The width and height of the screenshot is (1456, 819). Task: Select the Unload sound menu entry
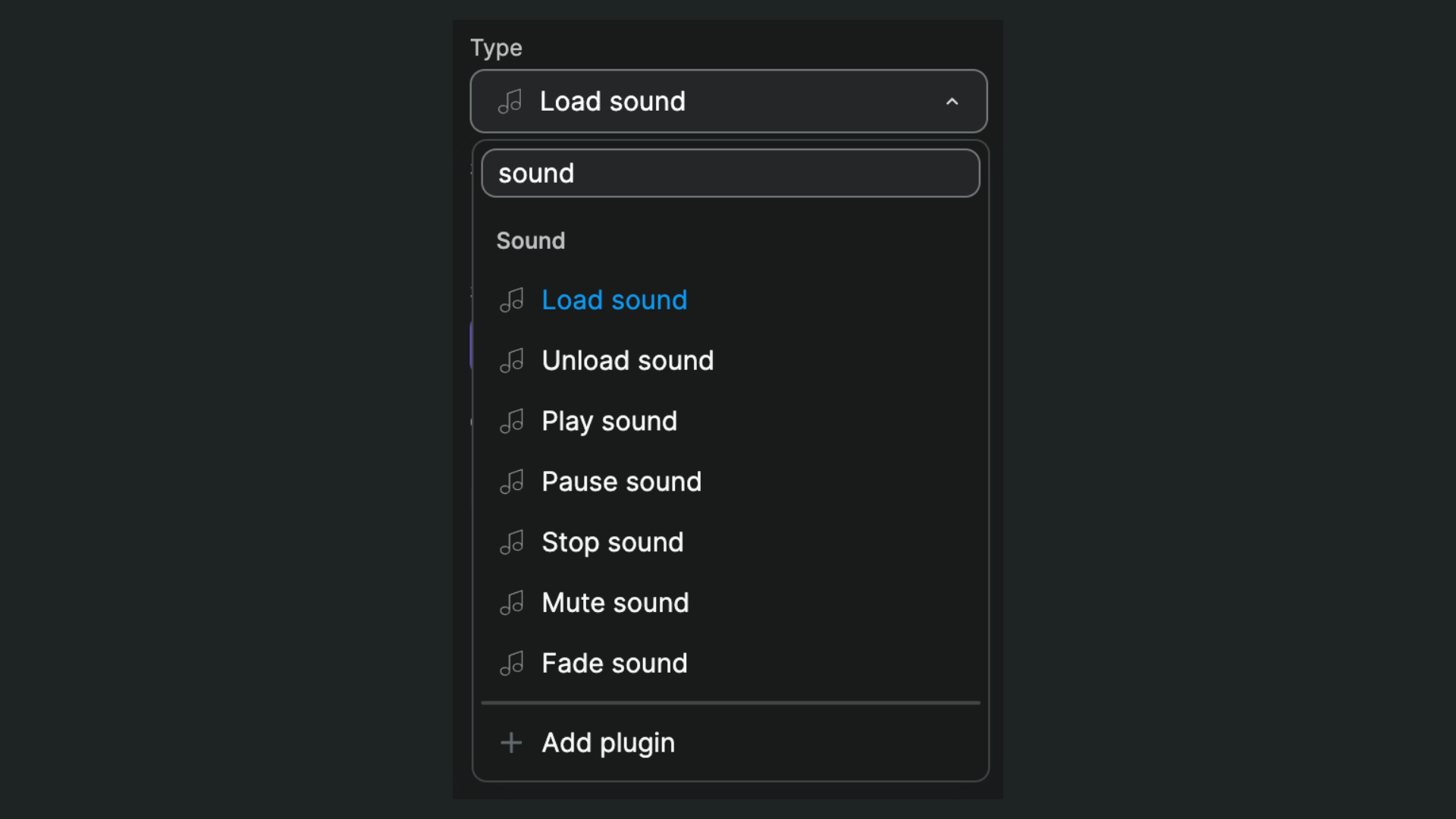pyautogui.click(x=627, y=360)
